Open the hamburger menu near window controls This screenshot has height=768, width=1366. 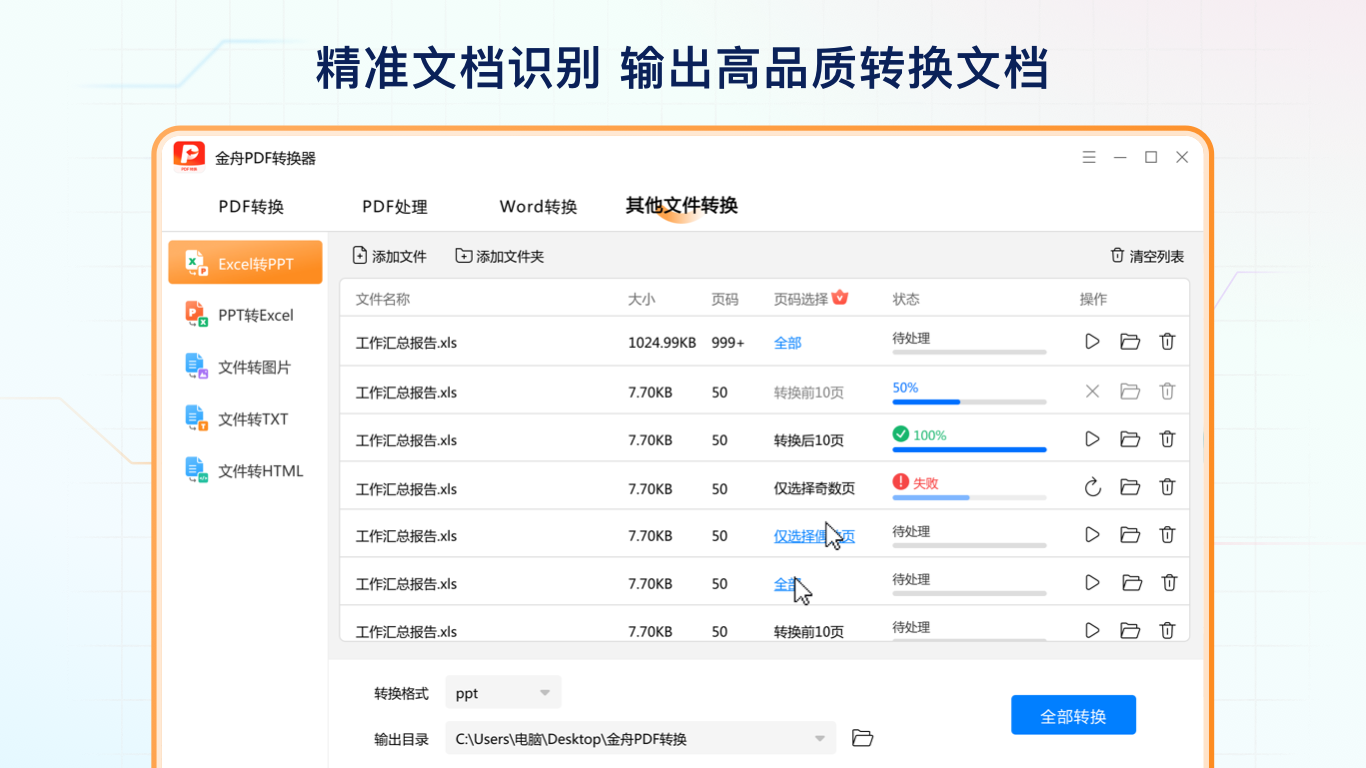tap(1089, 157)
